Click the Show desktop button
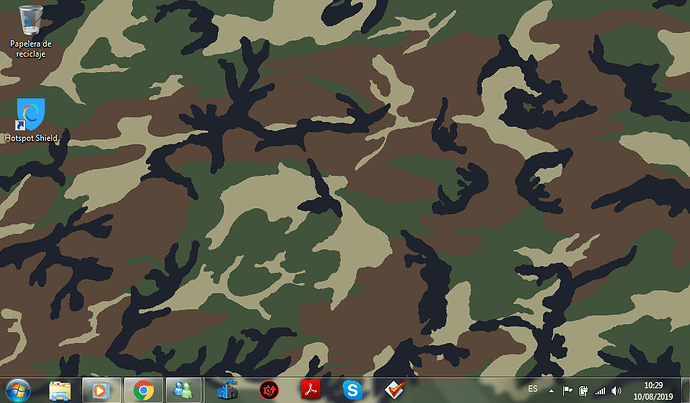This screenshot has width=690, height=403. (x=686, y=390)
